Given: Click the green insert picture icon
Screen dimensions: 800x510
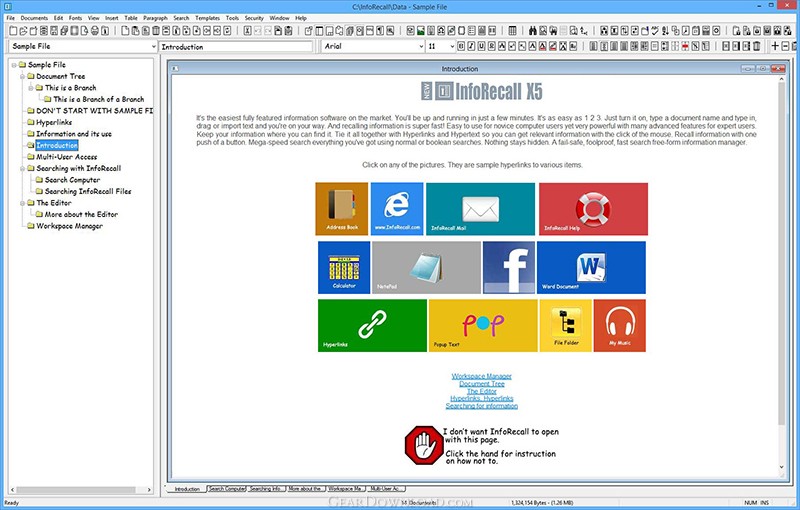Looking at the screenshot, I should pyautogui.click(x=421, y=31).
